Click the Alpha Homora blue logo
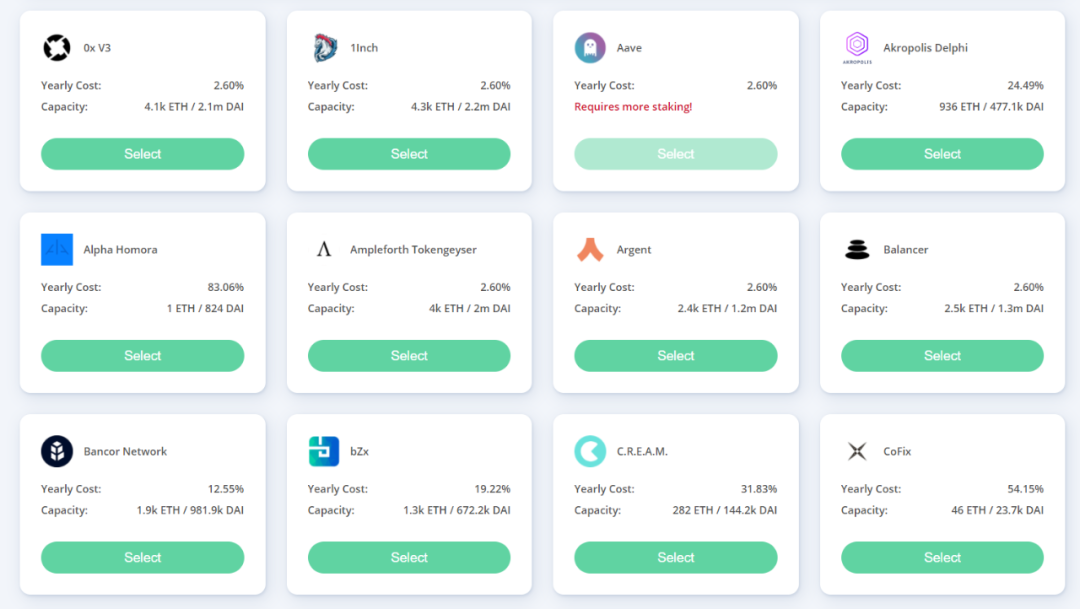Image resolution: width=1080 pixels, height=609 pixels. point(57,250)
